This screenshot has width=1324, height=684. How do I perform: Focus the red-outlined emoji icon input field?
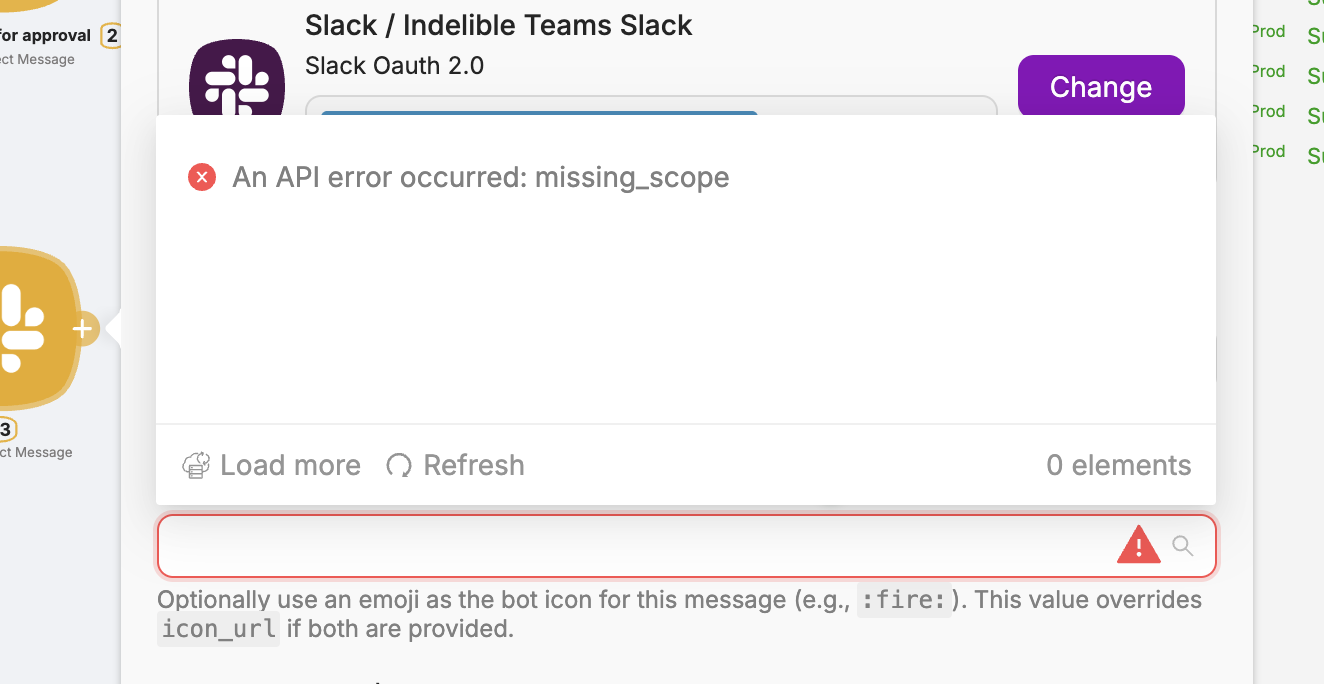tap(686, 546)
